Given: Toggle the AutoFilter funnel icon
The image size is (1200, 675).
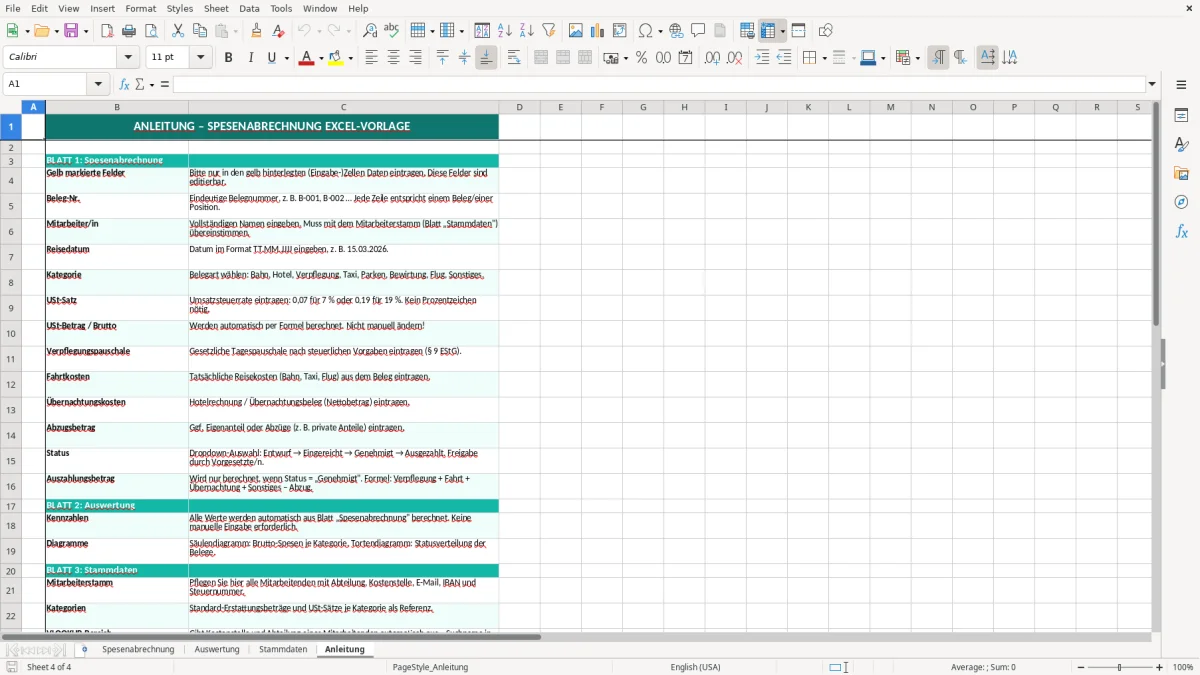Looking at the screenshot, I should [x=548, y=31].
